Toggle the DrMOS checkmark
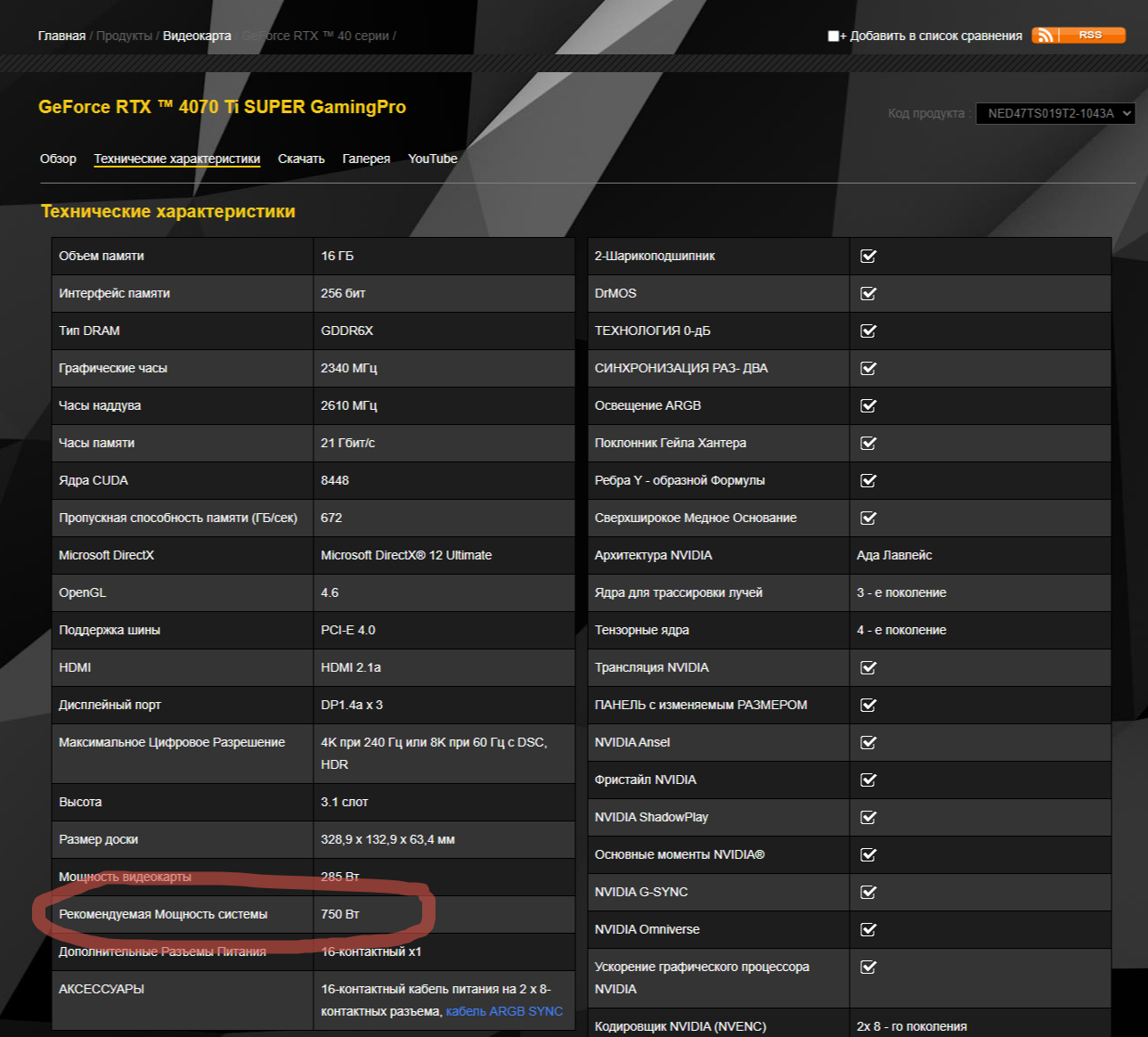Screen dimensions: 1148x1037 [868, 294]
